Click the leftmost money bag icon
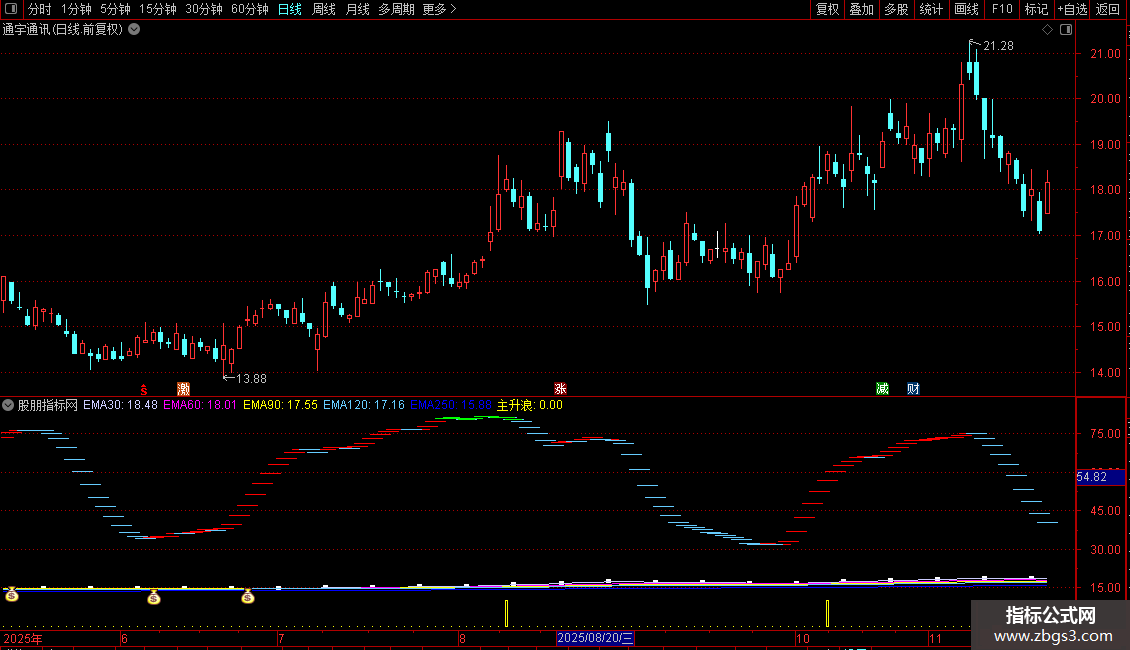Viewport: 1130px width, 650px height. point(12,595)
